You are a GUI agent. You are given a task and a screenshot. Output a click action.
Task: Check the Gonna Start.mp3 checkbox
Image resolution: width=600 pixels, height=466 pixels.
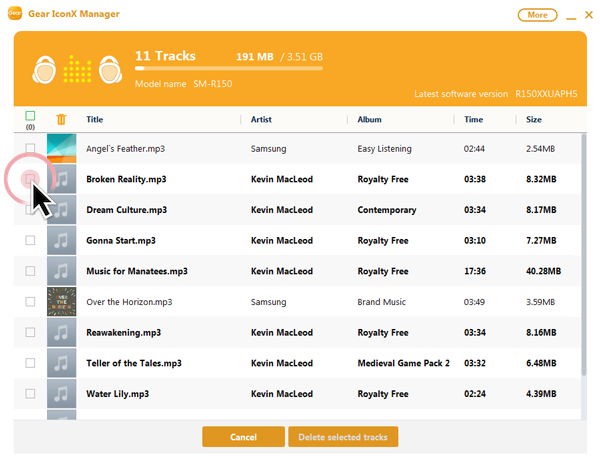click(x=30, y=240)
